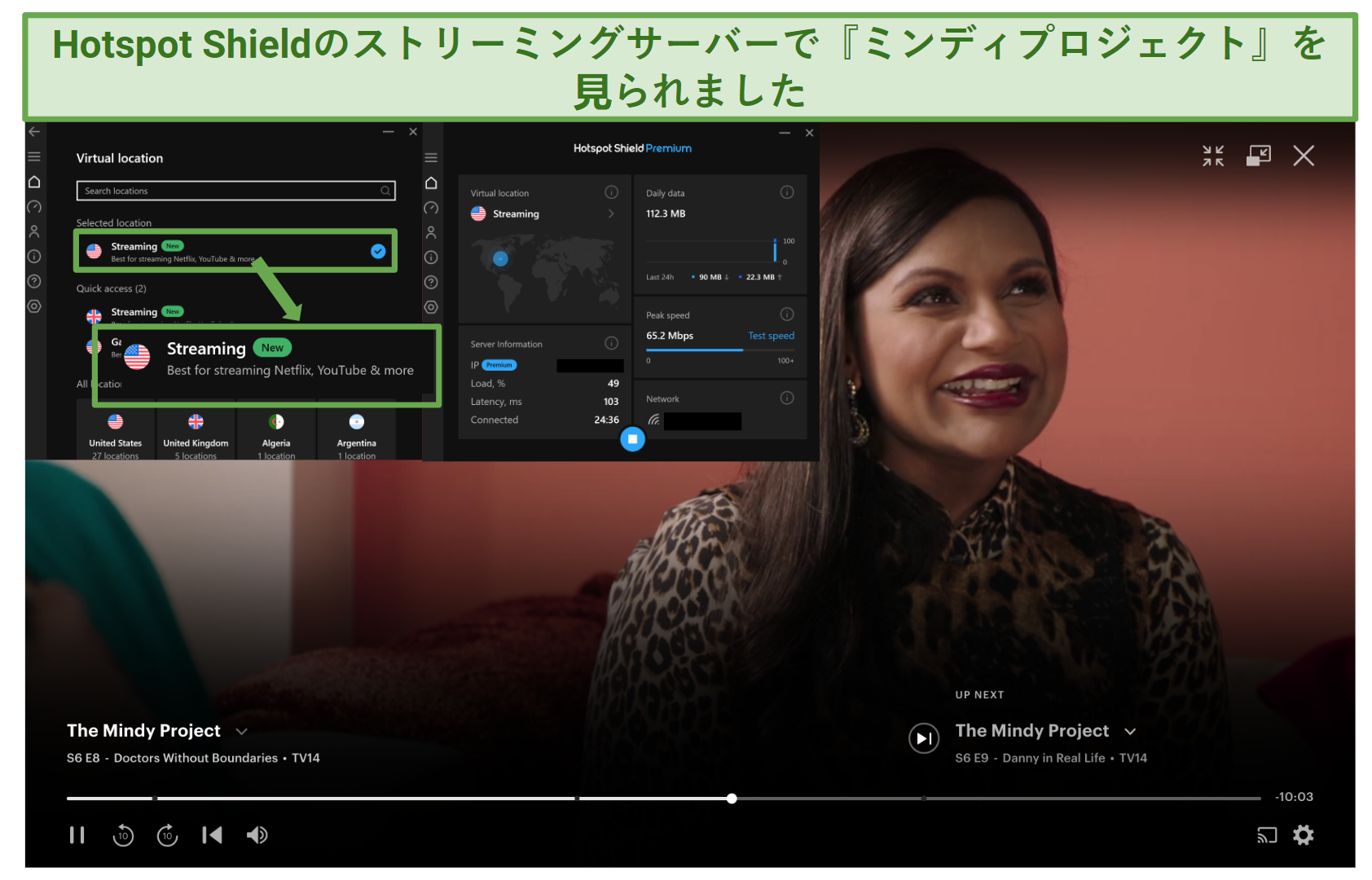
Task: Open home icon in Virtual location sidebar
Action: pos(34,182)
